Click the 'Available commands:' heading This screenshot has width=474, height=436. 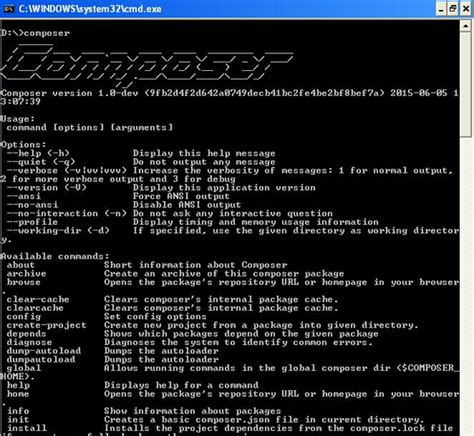click(55, 256)
